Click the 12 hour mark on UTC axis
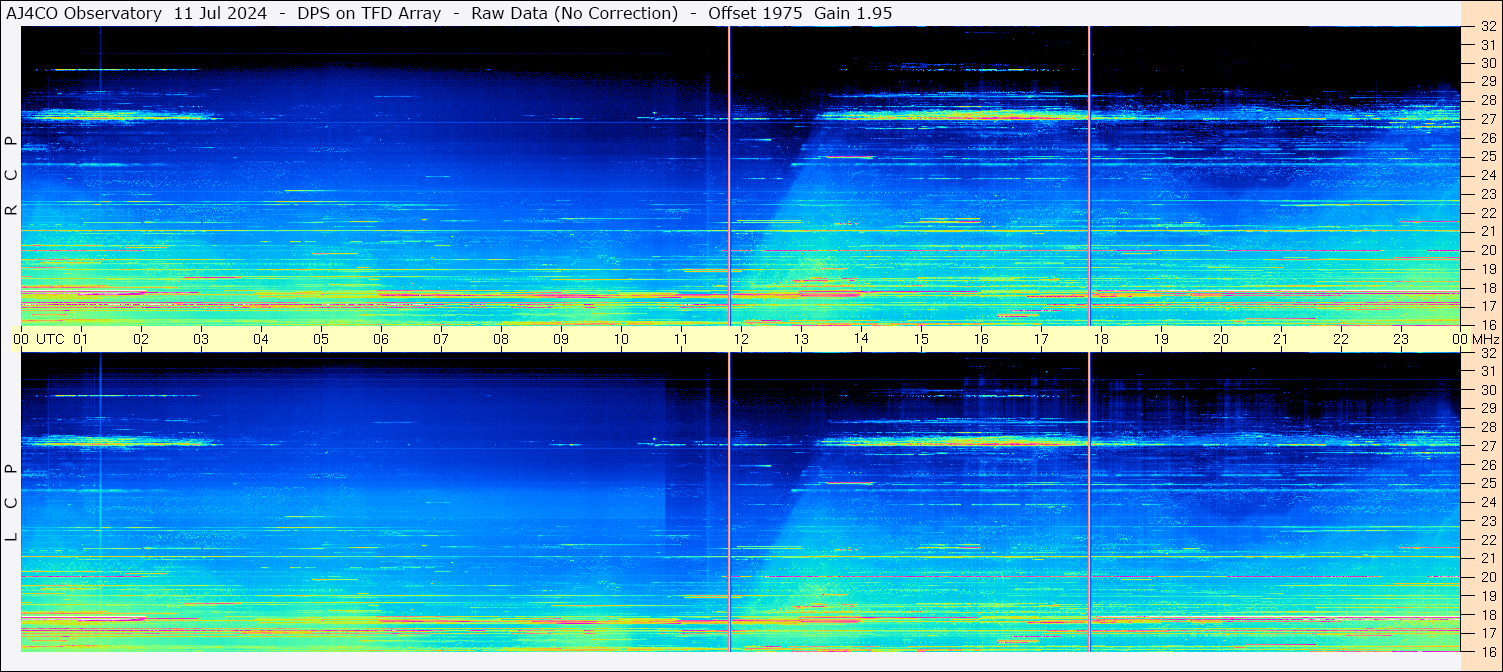 (x=741, y=339)
